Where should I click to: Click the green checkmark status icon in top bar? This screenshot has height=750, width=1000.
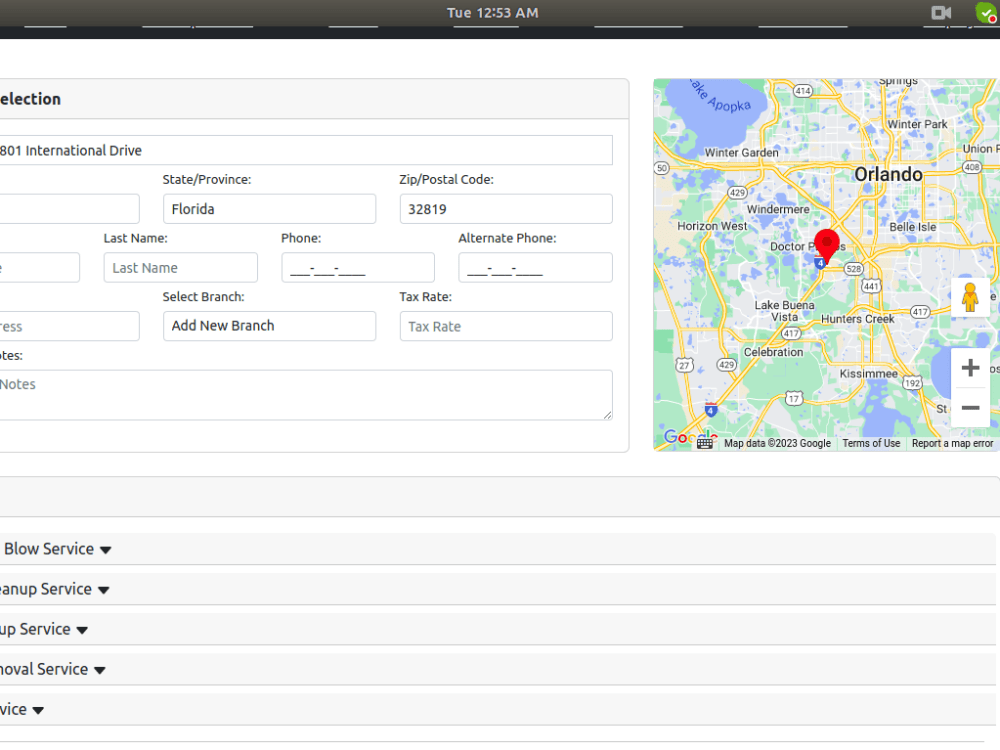coord(985,13)
